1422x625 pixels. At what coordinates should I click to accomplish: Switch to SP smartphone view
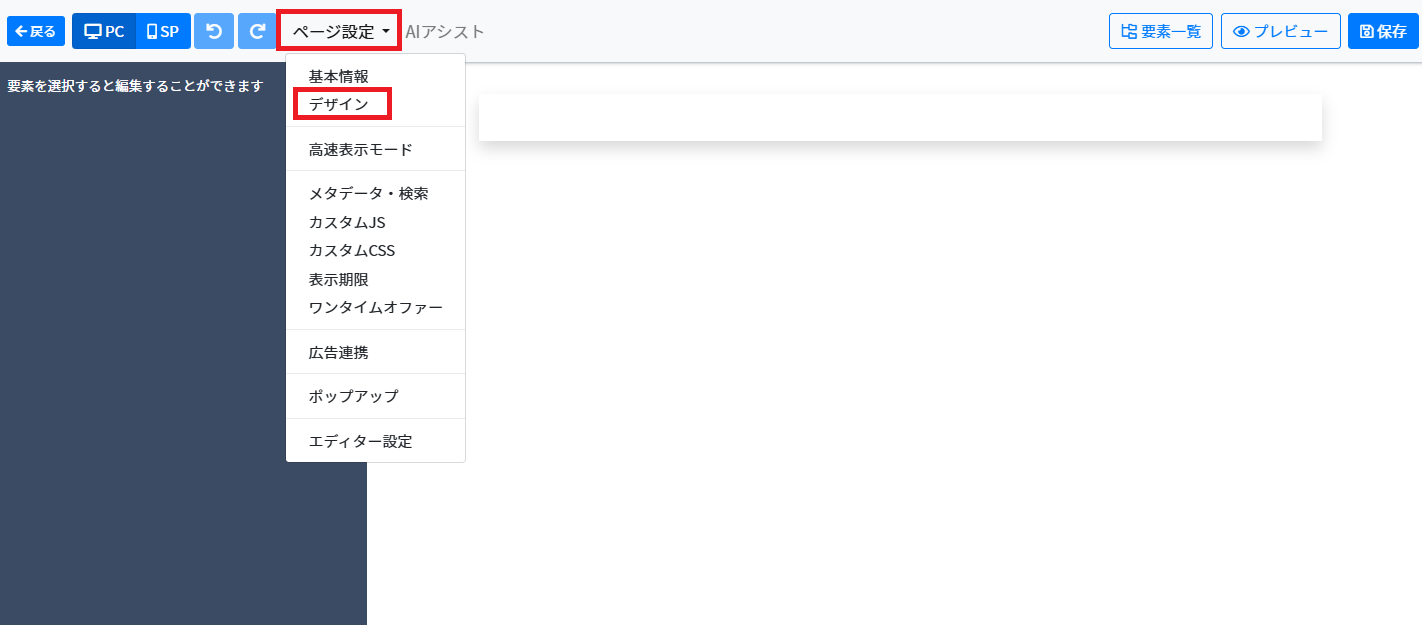click(163, 31)
